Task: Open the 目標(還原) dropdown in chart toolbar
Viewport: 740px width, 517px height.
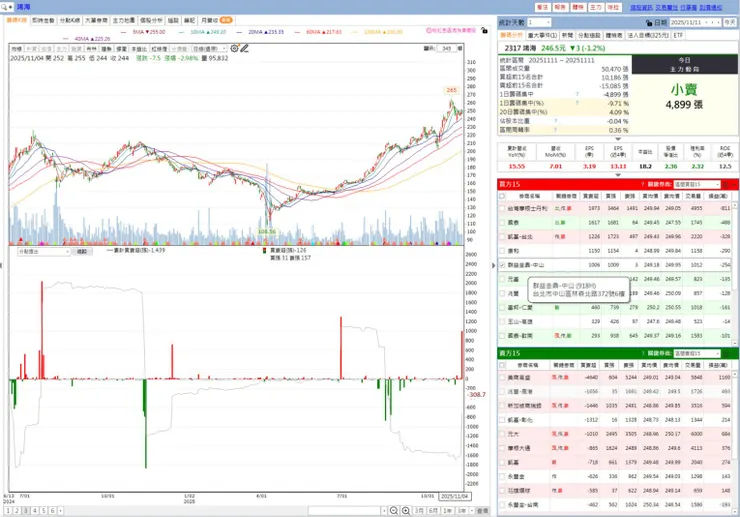Action: [x=209, y=49]
